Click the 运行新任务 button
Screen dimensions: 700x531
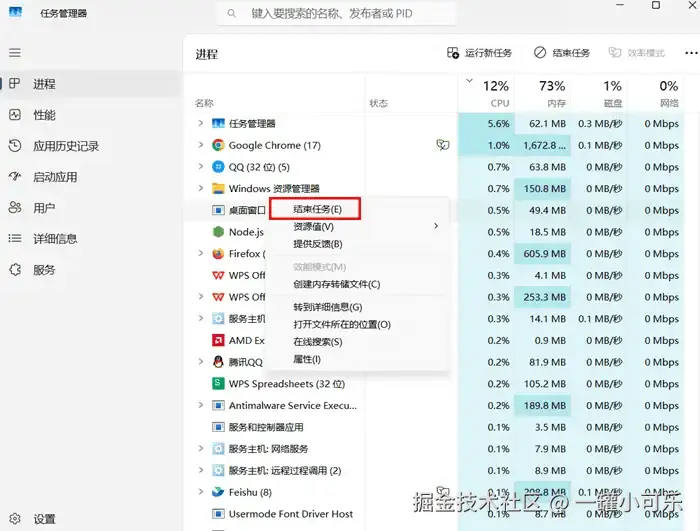coord(479,53)
